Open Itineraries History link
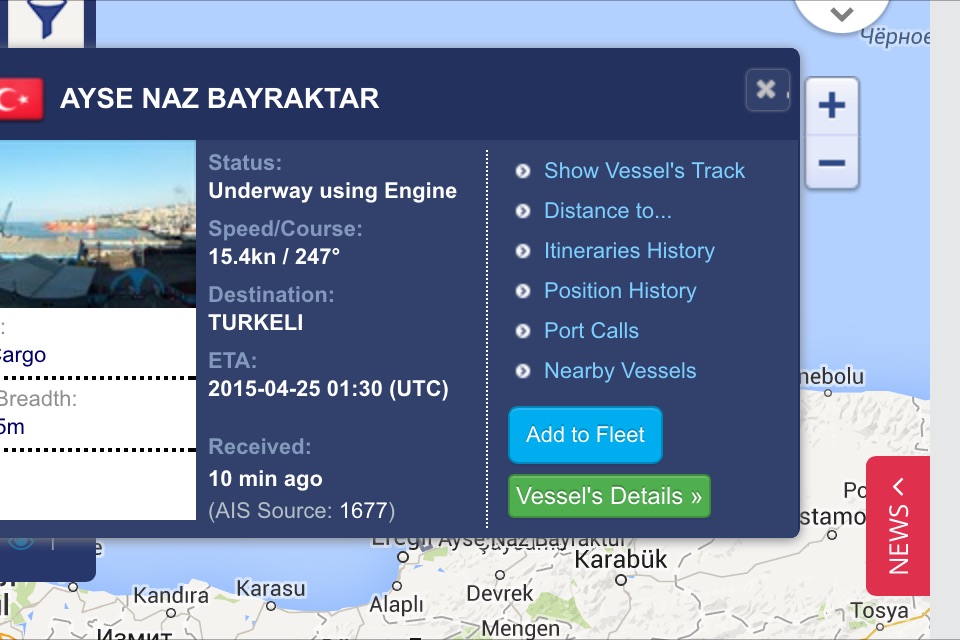Image resolution: width=960 pixels, height=640 pixels. click(x=629, y=251)
